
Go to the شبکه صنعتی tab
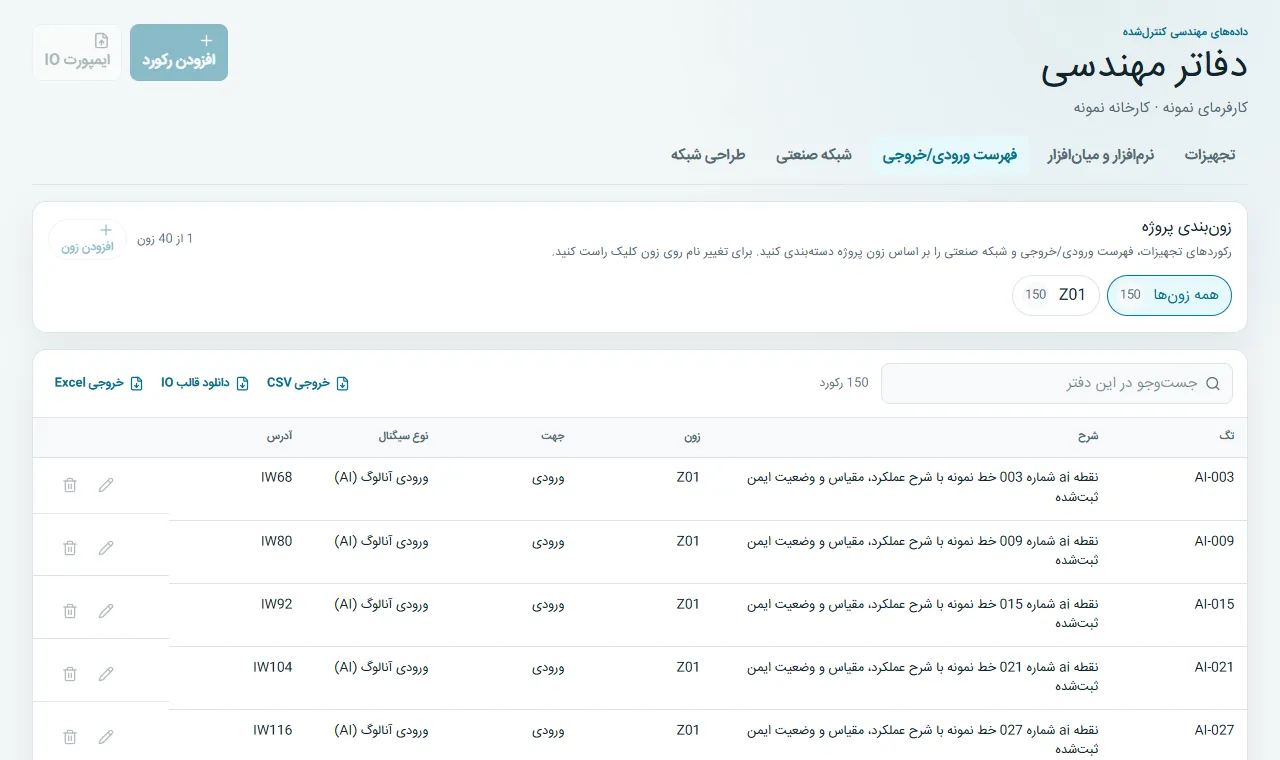click(814, 155)
